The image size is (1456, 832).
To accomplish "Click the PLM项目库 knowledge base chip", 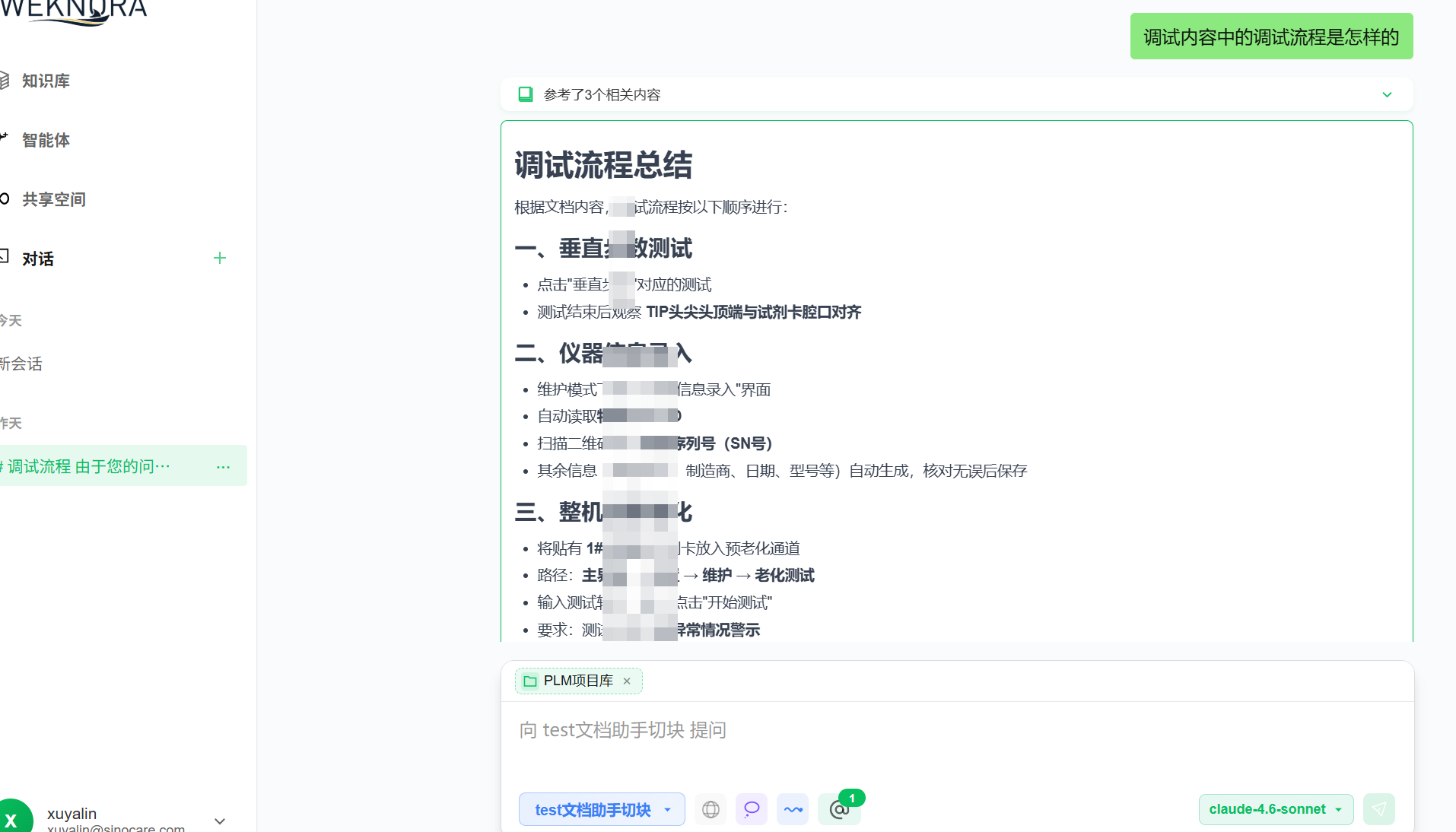I will pyautogui.click(x=578, y=681).
